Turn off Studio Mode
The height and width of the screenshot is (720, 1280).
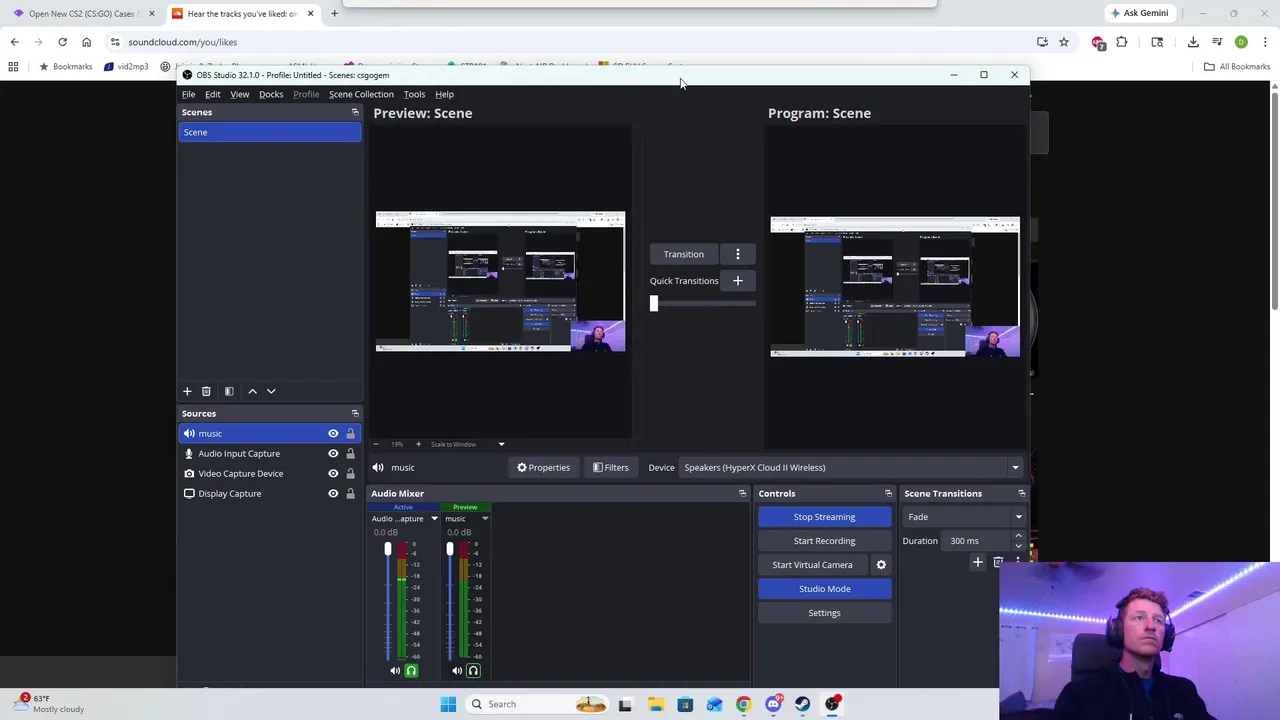click(824, 589)
